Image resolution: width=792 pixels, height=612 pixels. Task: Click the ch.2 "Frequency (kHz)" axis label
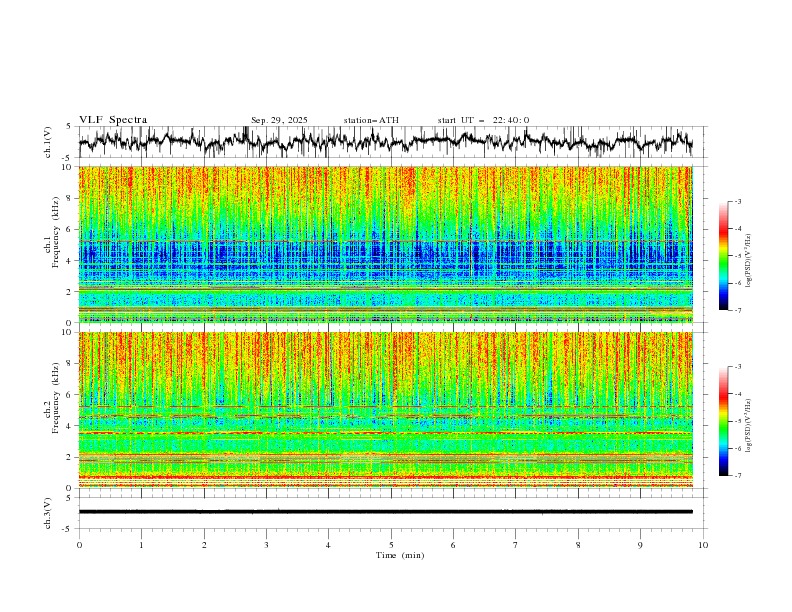56,398
